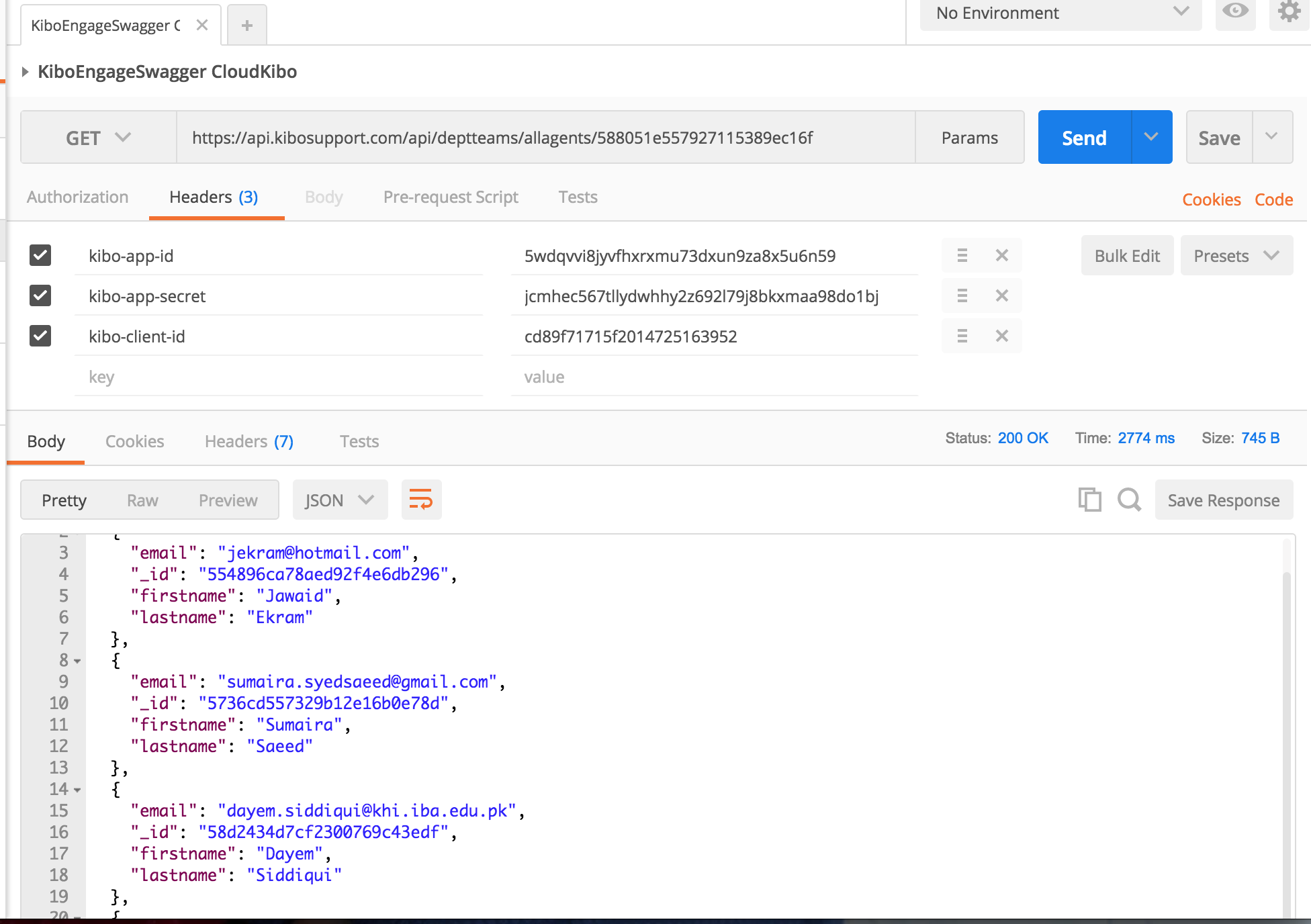Click the Save Response button
This screenshot has height=924, width=1311.
point(1224,500)
